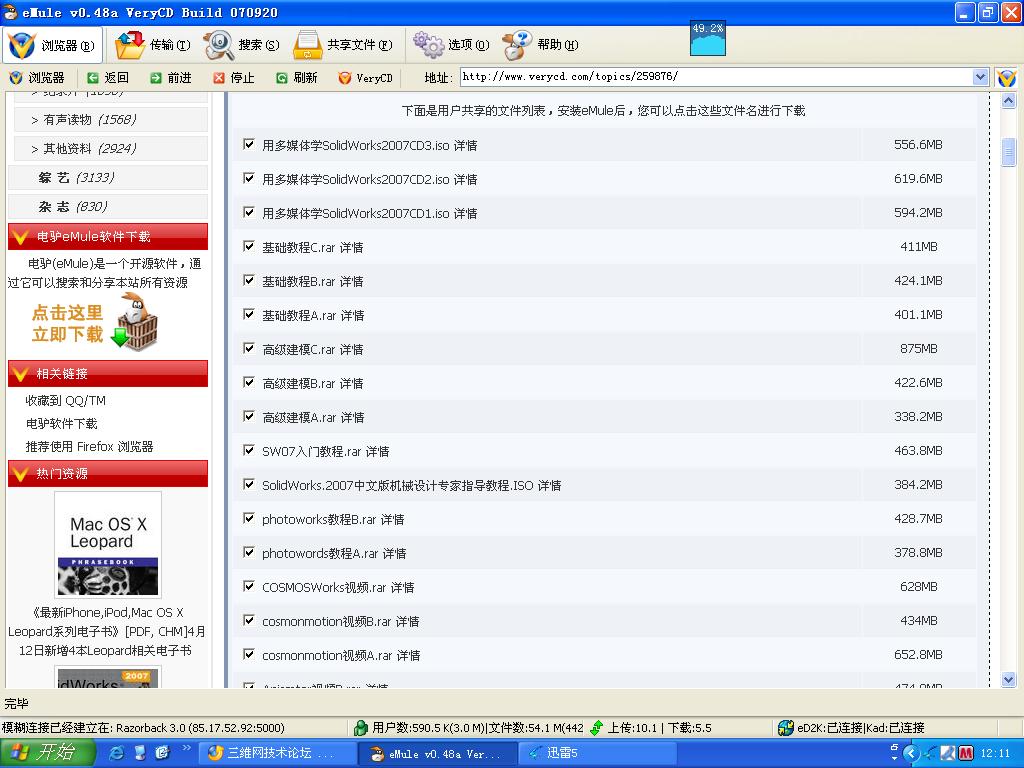Screen dimensions: 1024x768
Task: Uncheck 用多媒体学SolidWorks2007CD3.iso checkbox
Action: click(248, 144)
